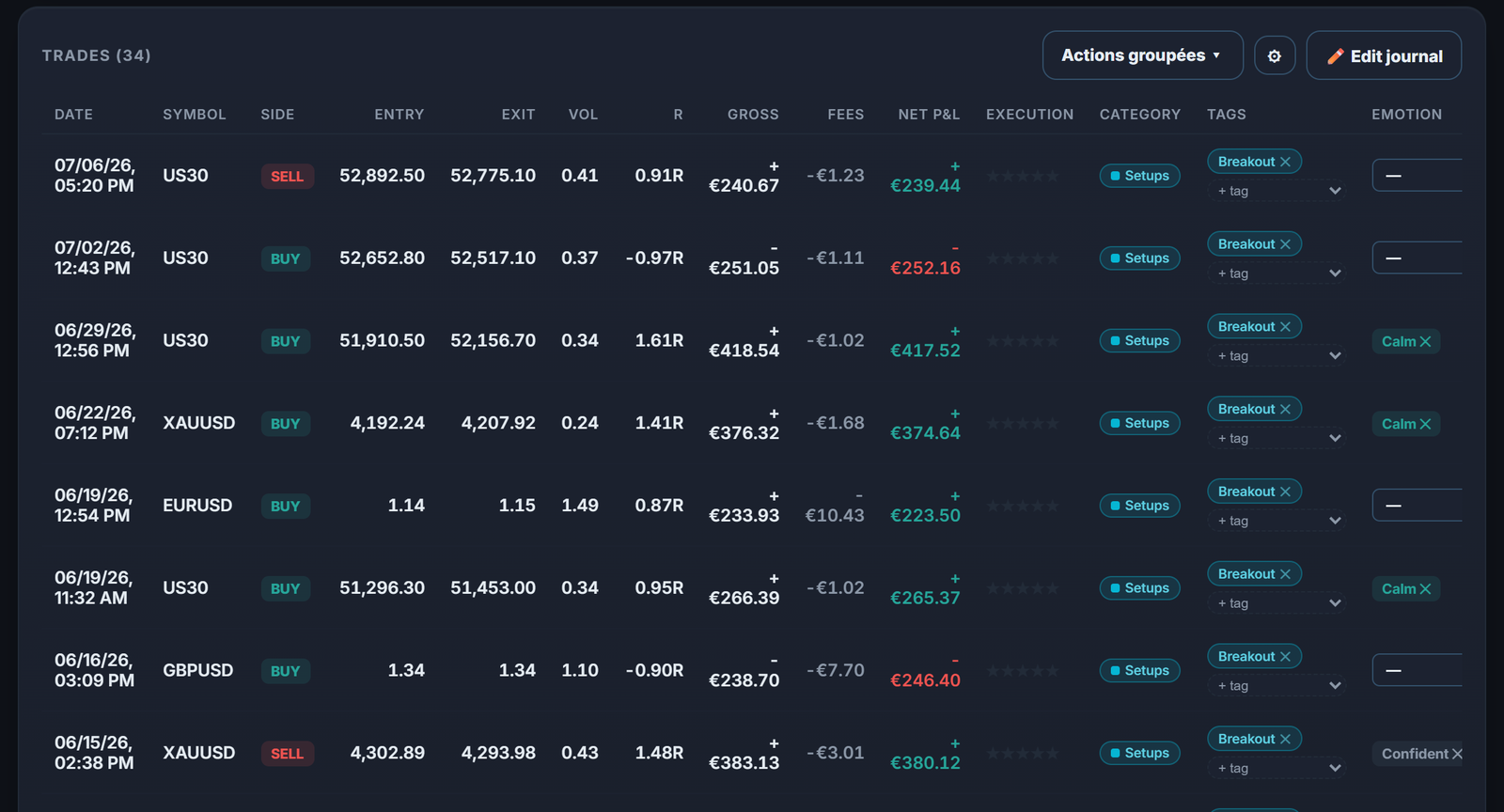Viewport: 1504px width, 812px height.
Task: Click BUY badge on GBPUSD trade
Action: point(286,671)
